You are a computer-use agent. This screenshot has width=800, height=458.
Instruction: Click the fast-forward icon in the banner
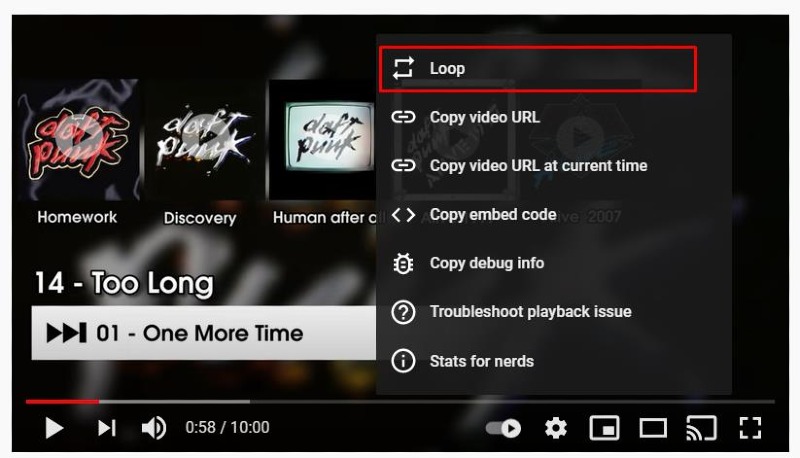[x=66, y=333]
